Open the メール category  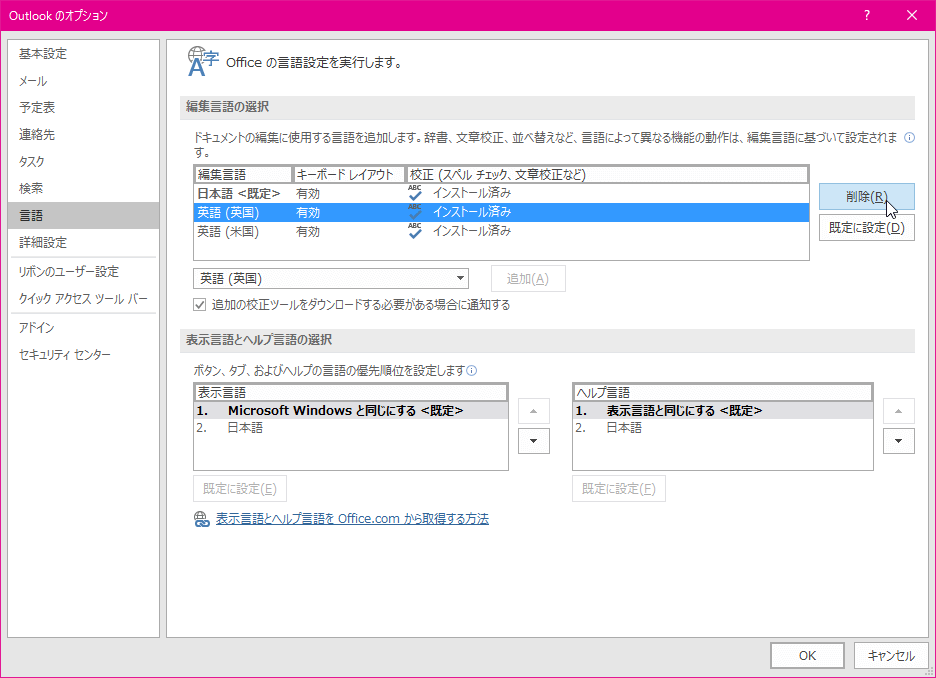84,81
